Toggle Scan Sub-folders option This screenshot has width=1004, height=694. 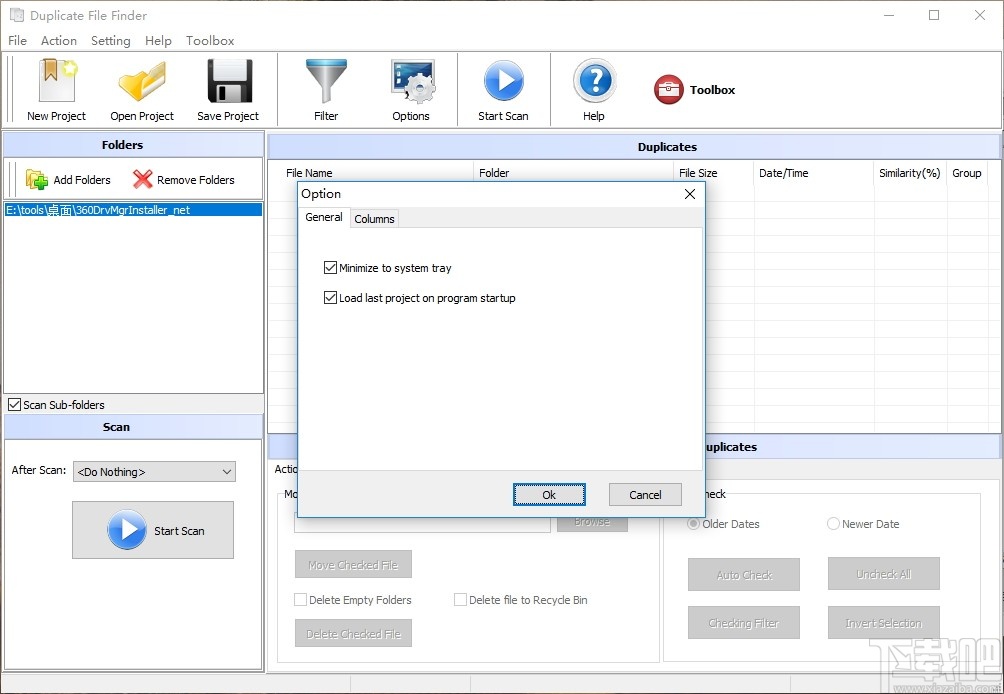14,404
